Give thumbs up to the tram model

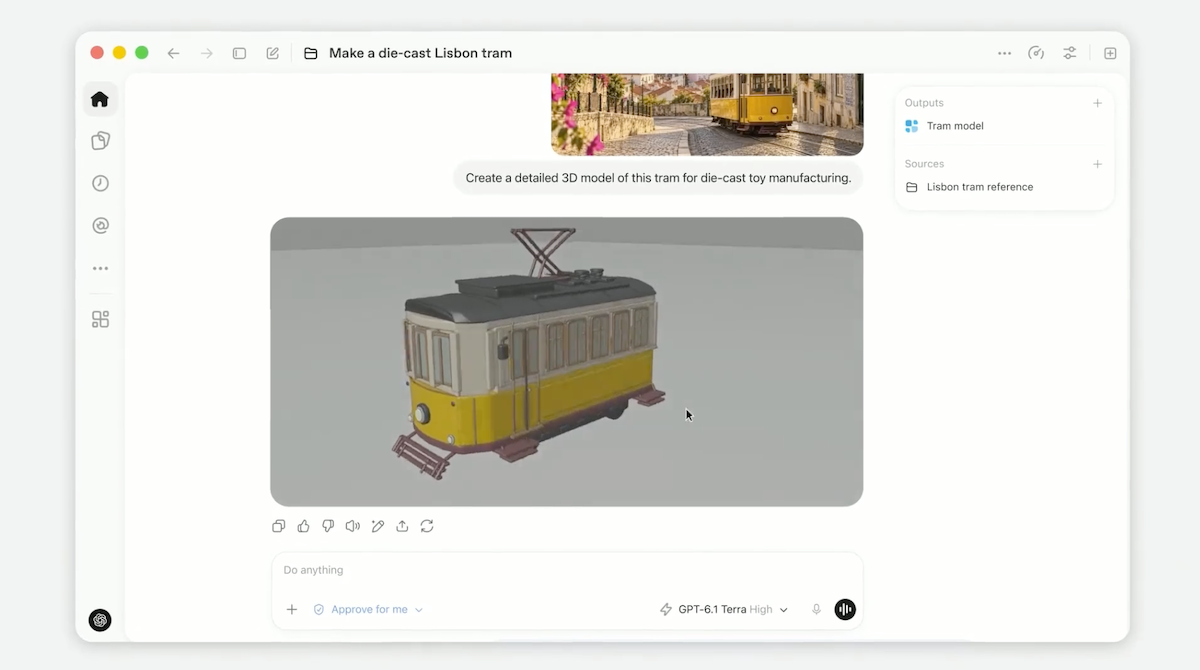(303, 526)
